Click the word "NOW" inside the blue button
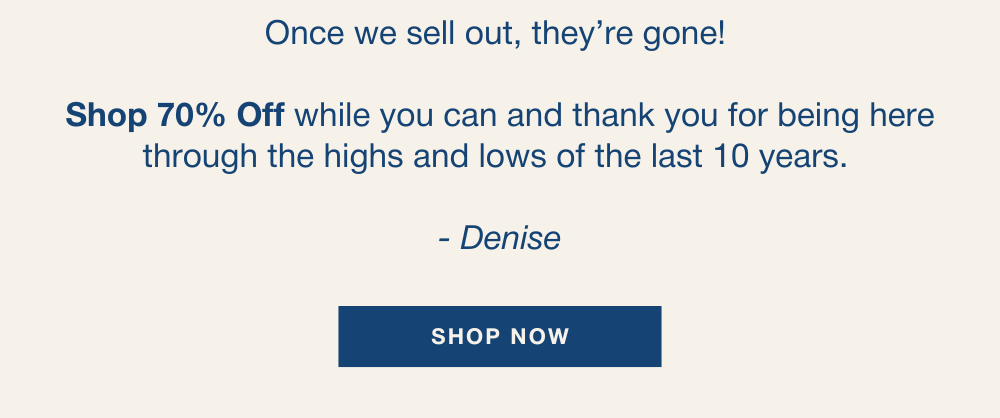The image size is (1000, 418). [x=538, y=336]
